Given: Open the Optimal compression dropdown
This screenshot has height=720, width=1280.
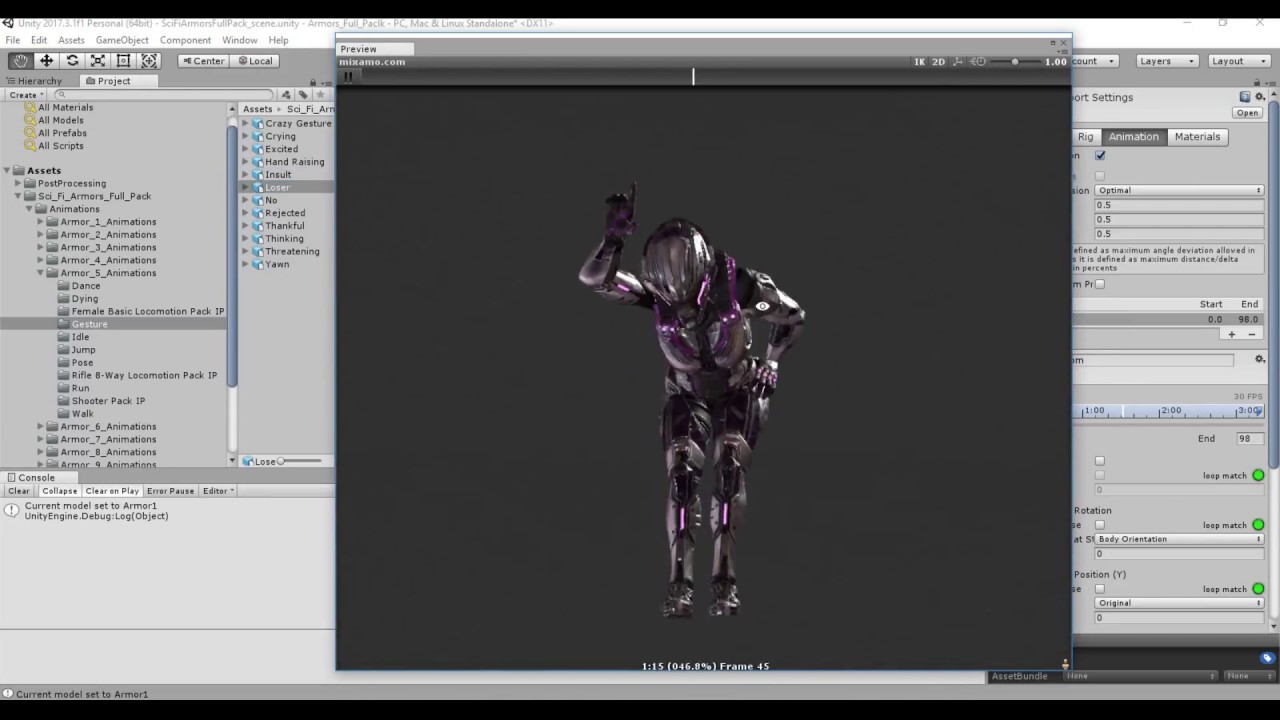Looking at the screenshot, I should pyautogui.click(x=1179, y=190).
